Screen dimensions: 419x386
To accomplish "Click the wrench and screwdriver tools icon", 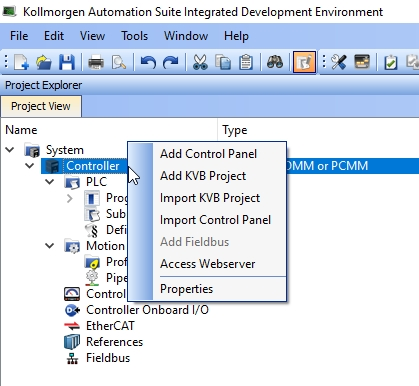I will click(339, 62).
